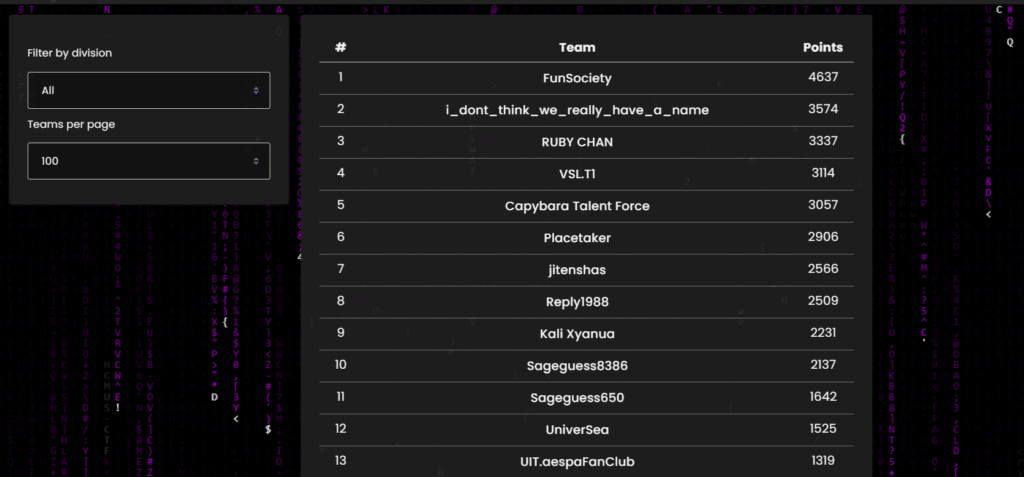Click on team Sageguess8386

point(577,365)
